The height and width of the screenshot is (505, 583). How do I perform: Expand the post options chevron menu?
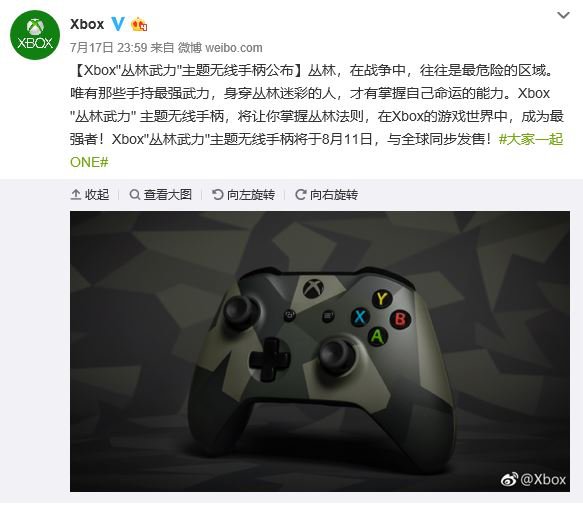pos(563,16)
